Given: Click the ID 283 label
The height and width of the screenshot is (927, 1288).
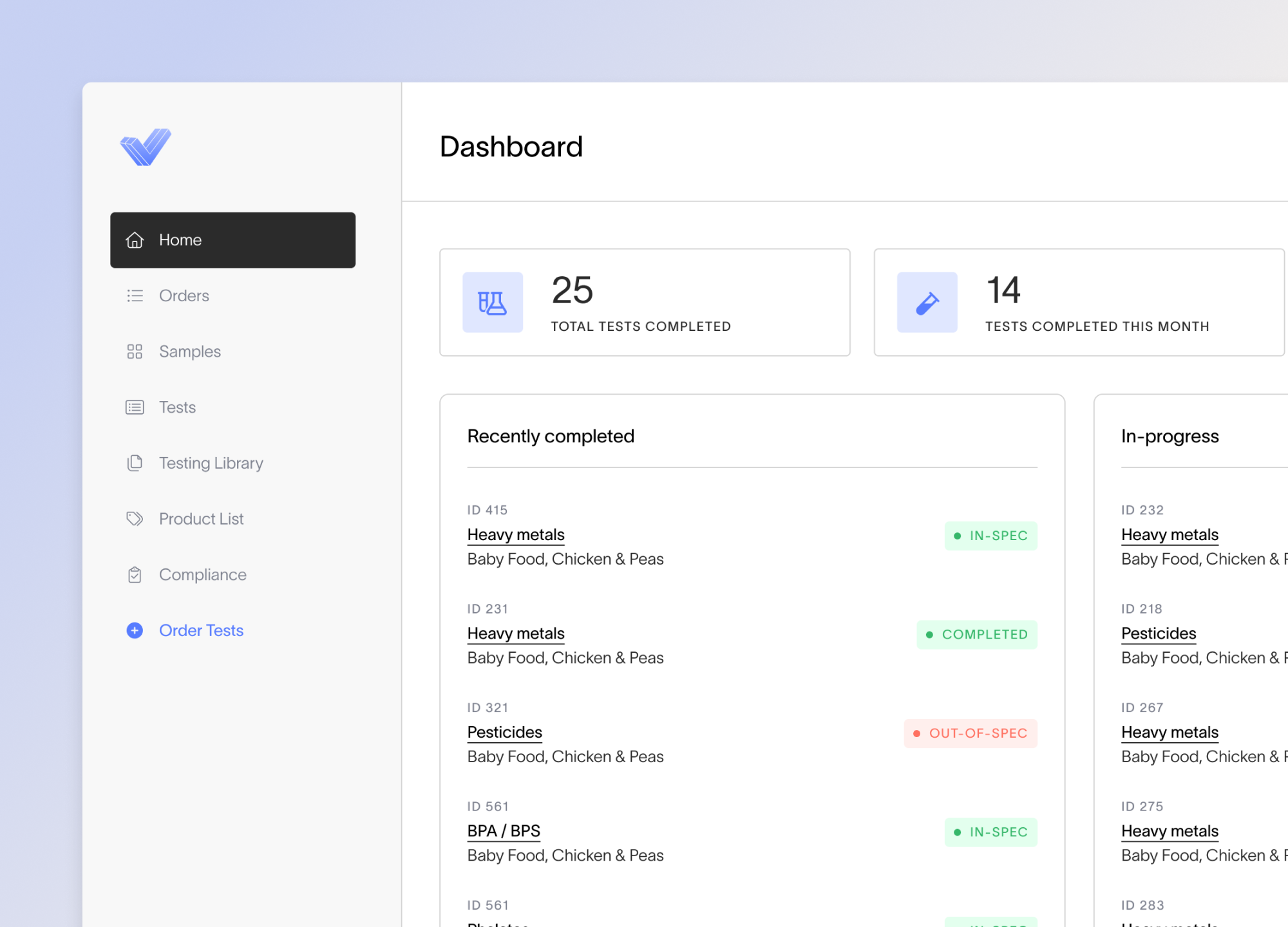Looking at the screenshot, I should tap(1142, 906).
